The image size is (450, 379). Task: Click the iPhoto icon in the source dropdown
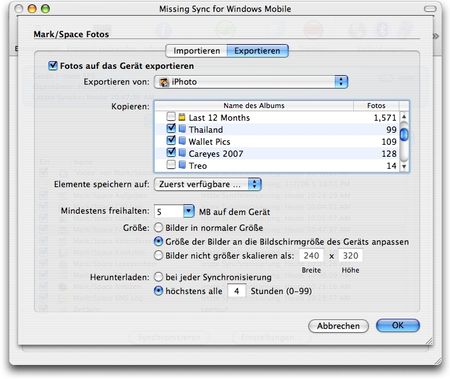pos(164,82)
